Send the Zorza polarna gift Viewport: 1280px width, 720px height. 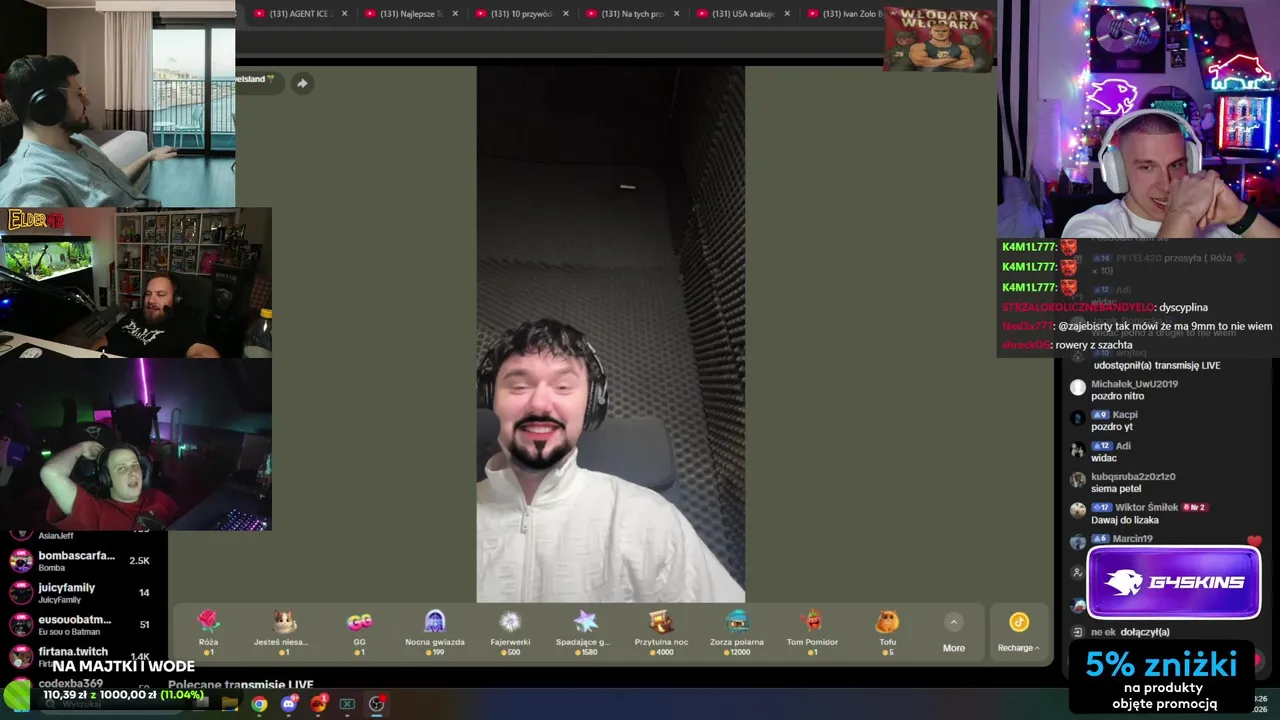pos(737,632)
